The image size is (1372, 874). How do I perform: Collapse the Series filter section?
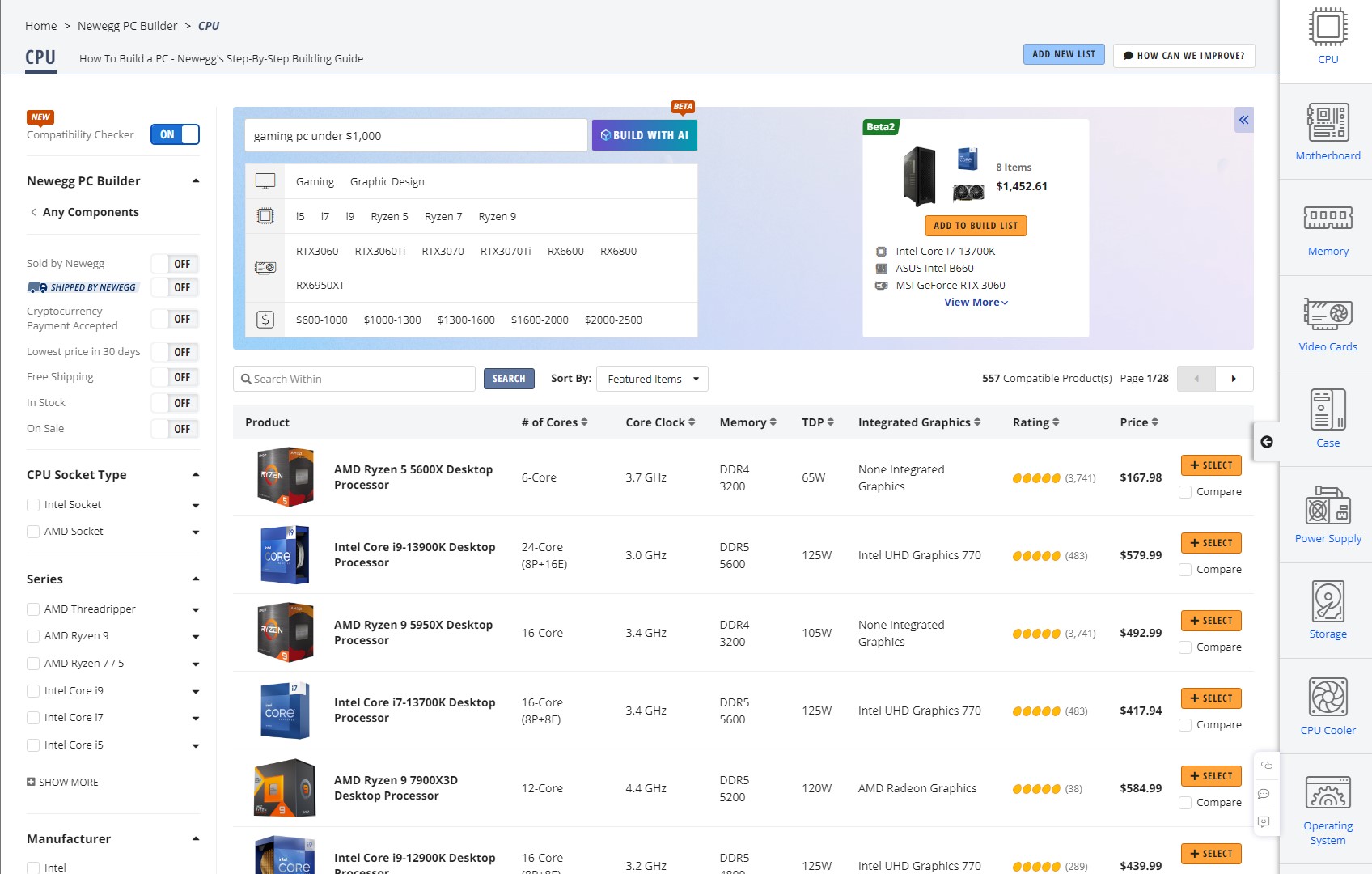(x=196, y=579)
